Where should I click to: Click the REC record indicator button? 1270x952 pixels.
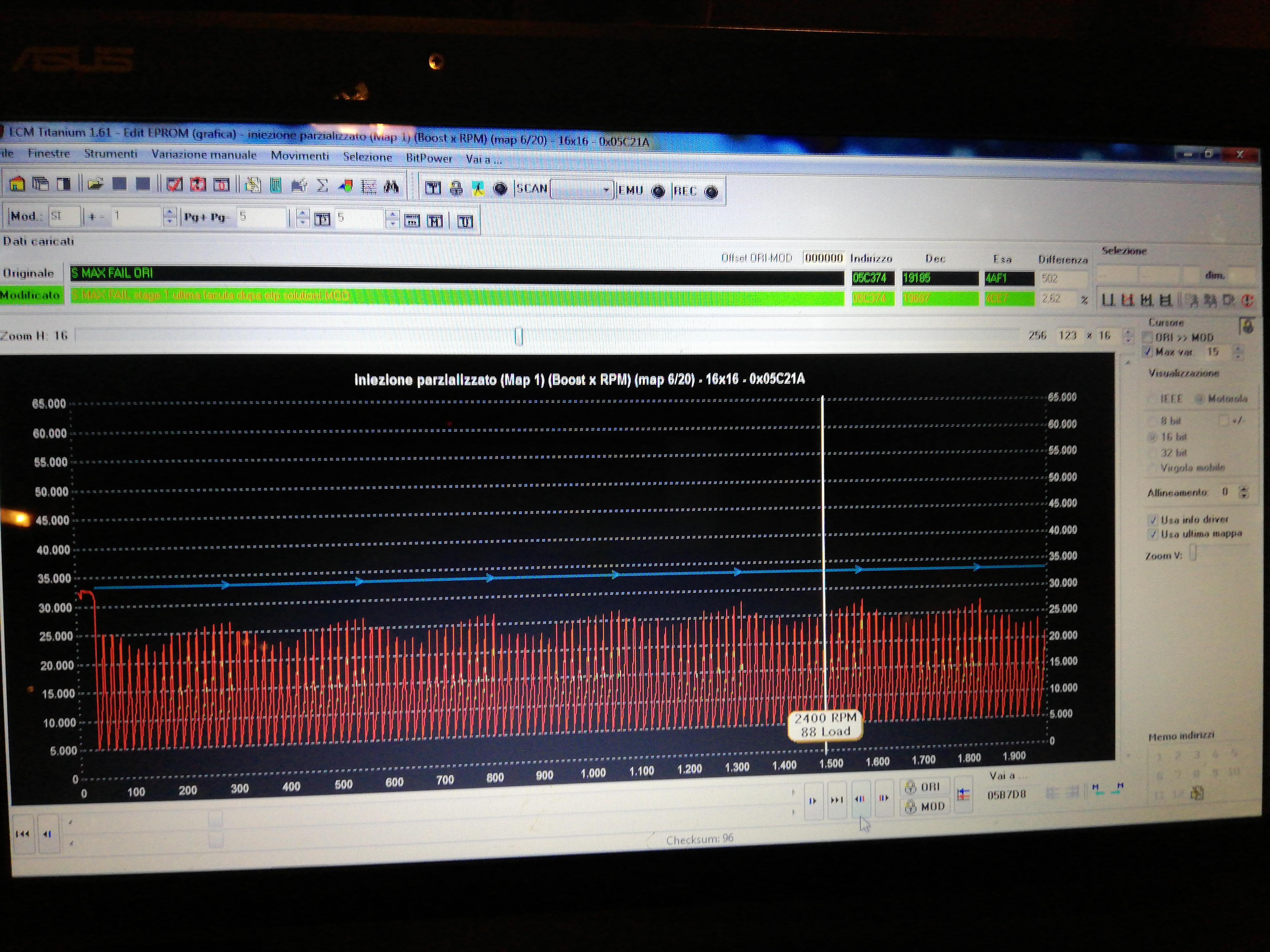point(711,192)
